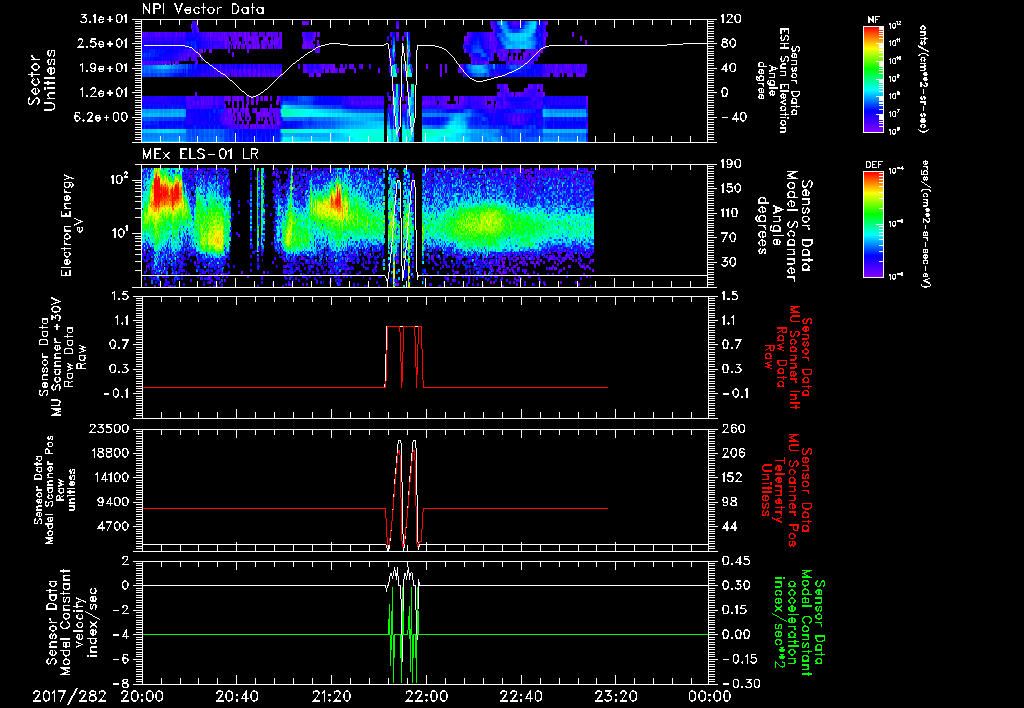The width and height of the screenshot is (1024, 708).
Task: Click the 98 telemetry tick label
Action: pyautogui.click(x=729, y=502)
